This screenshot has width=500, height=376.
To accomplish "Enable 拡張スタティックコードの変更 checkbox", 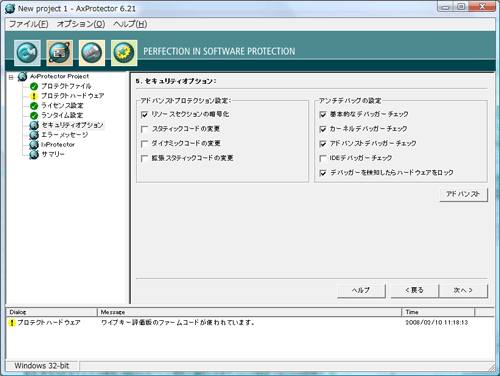I will pos(144,159).
